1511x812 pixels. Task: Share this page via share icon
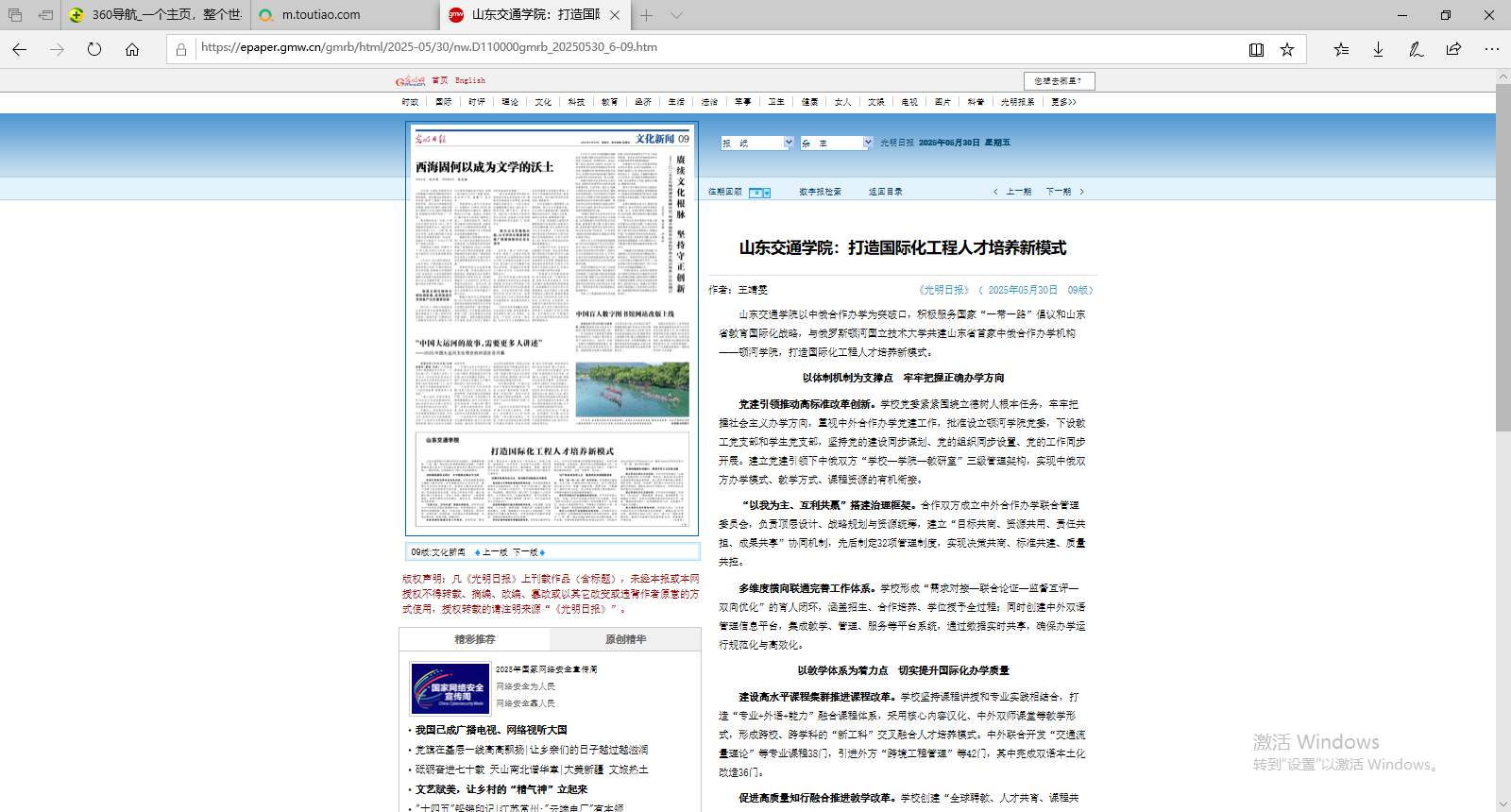[1453, 49]
